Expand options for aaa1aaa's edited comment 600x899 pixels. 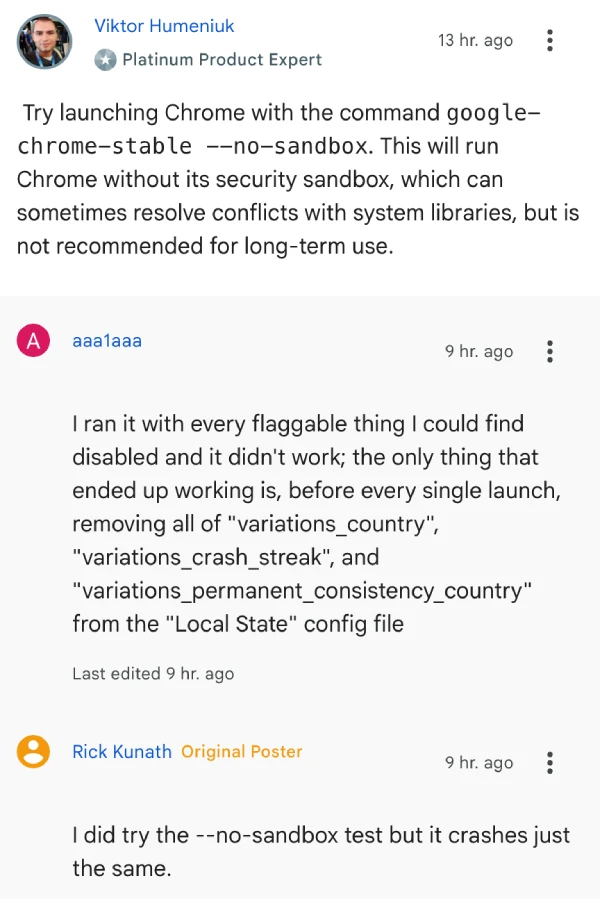coord(549,351)
